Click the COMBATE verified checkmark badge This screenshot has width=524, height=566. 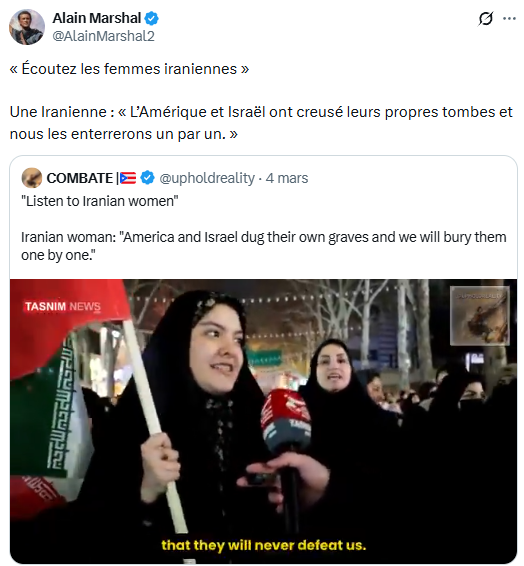click(x=147, y=178)
